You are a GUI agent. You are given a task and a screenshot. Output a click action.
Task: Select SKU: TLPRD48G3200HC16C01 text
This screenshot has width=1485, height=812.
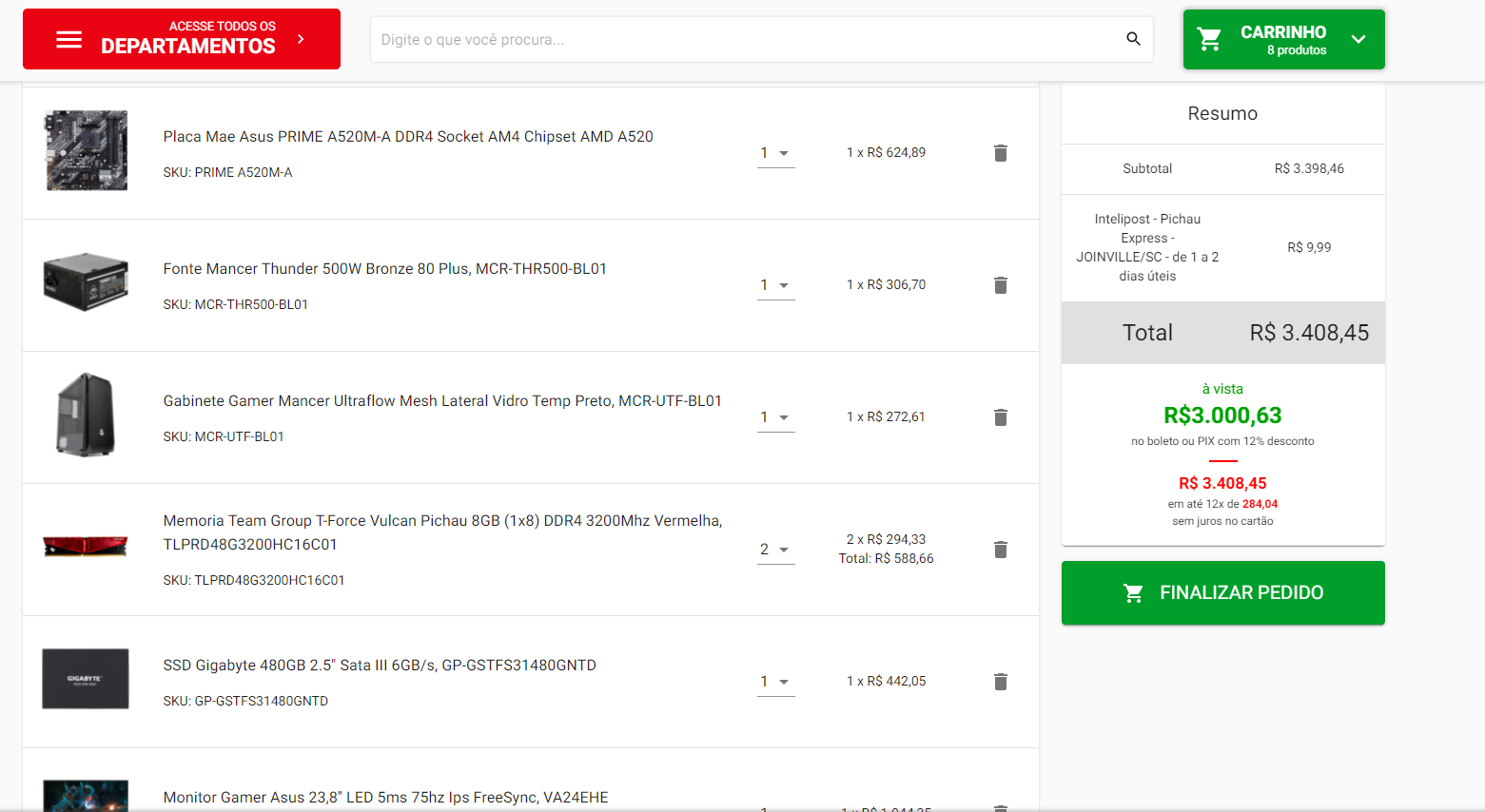(x=254, y=581)
